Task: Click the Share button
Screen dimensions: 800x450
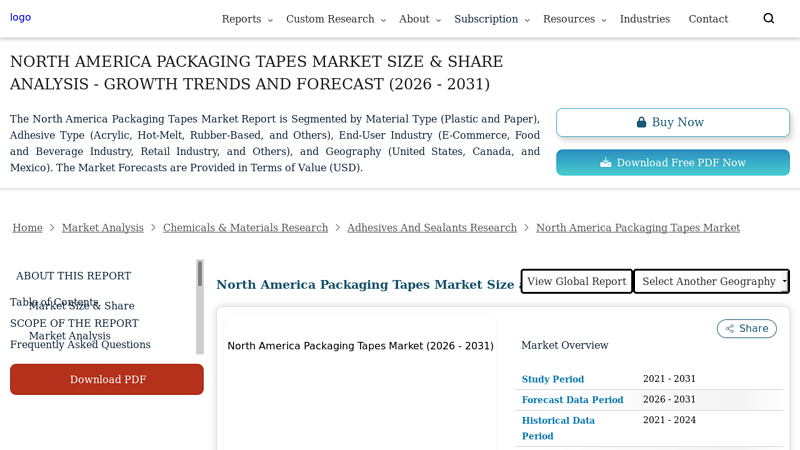Action: point(747,329)
